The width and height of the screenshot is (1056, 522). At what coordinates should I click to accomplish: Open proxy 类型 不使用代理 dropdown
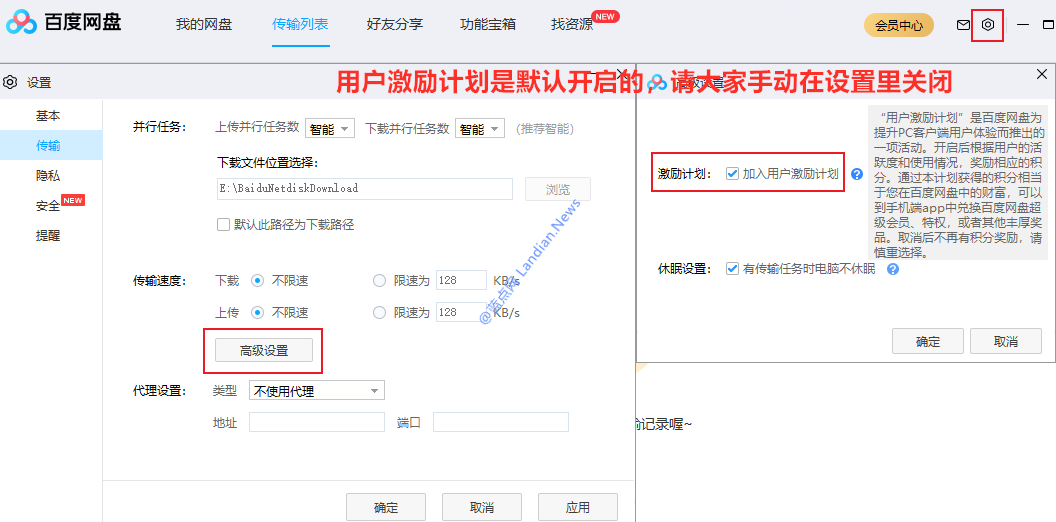click(317, 391)
